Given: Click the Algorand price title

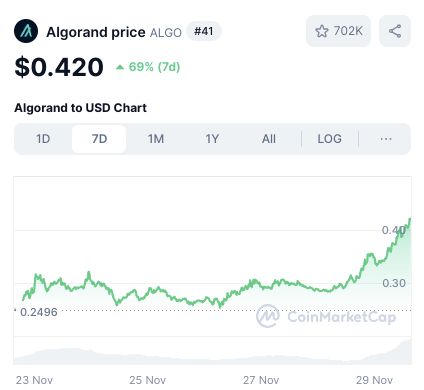Looking at the screenshot, I should [x=96, y=32].
